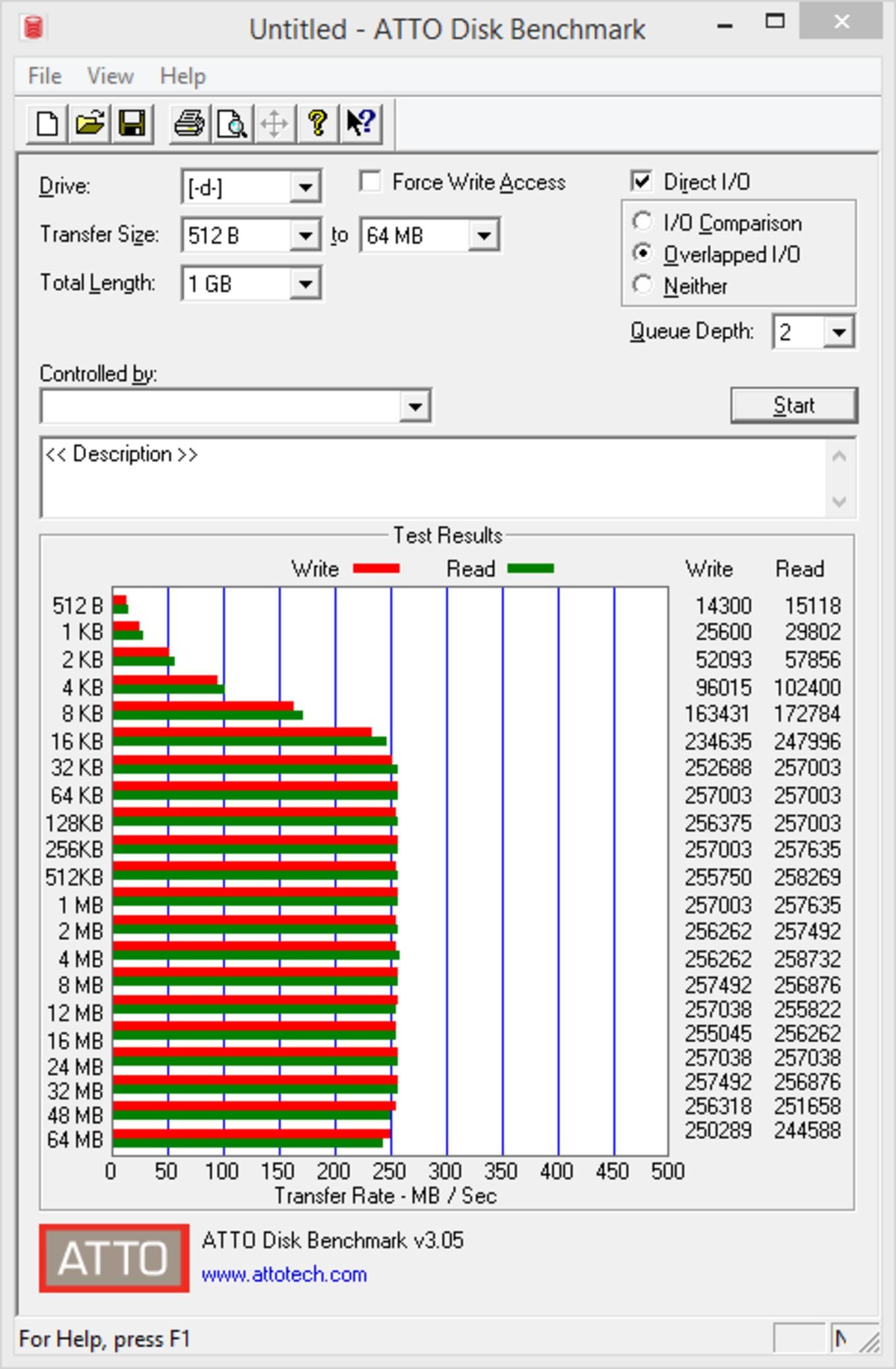896x1369 pixels.
Task: Click the 'Transfer Rate - MB / Sec' axis label
Action: [385, 1196]
